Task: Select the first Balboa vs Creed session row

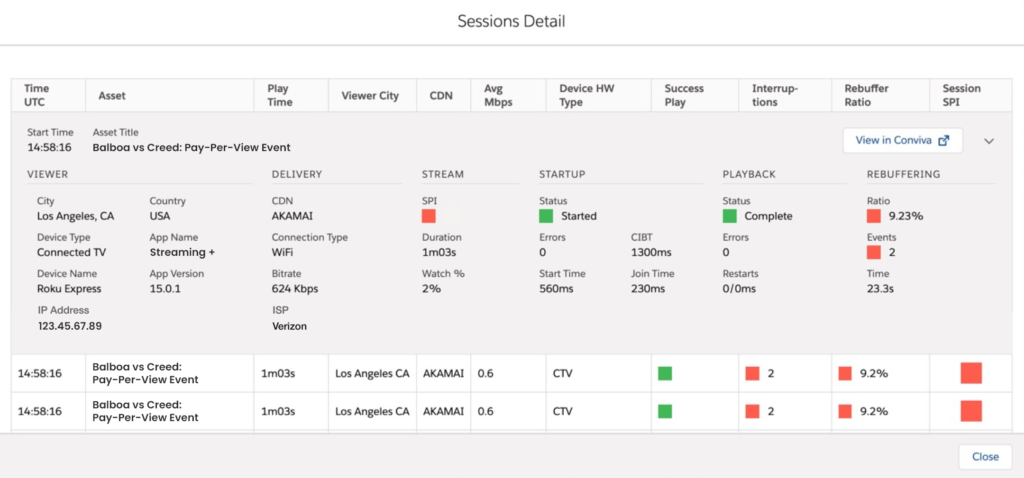Action: coord(511,374)
